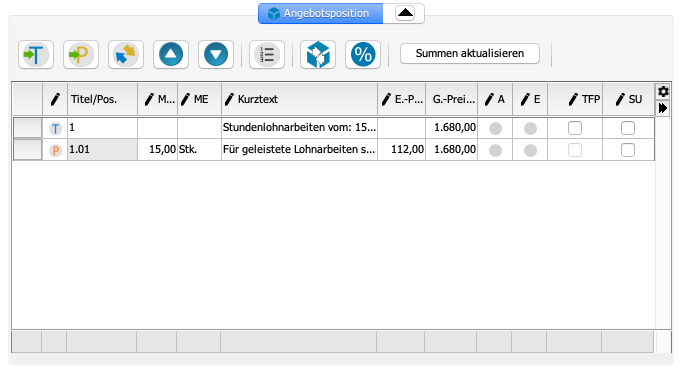The width and height of the screenshot is (683, 377).
Task: Toggle SU checkbox for Stundenlohnarbeiten row
Action: coord(628,128)
